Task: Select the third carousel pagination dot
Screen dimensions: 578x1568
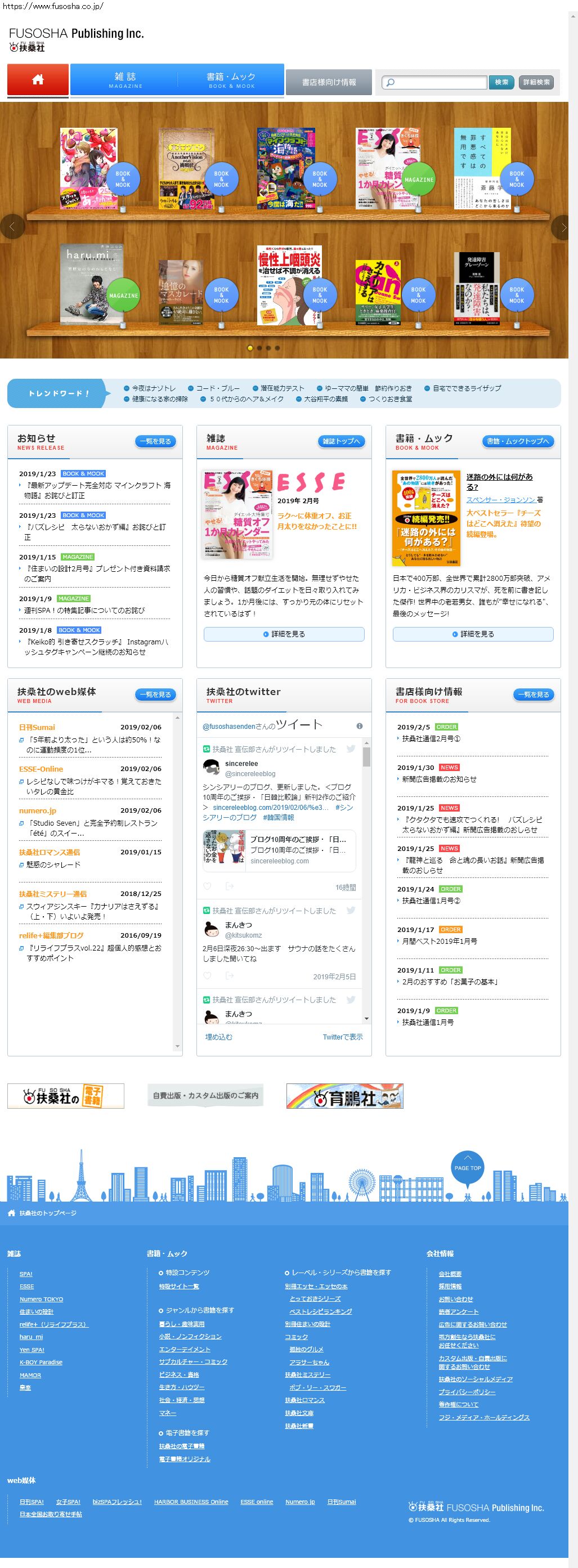Action: 268,348
